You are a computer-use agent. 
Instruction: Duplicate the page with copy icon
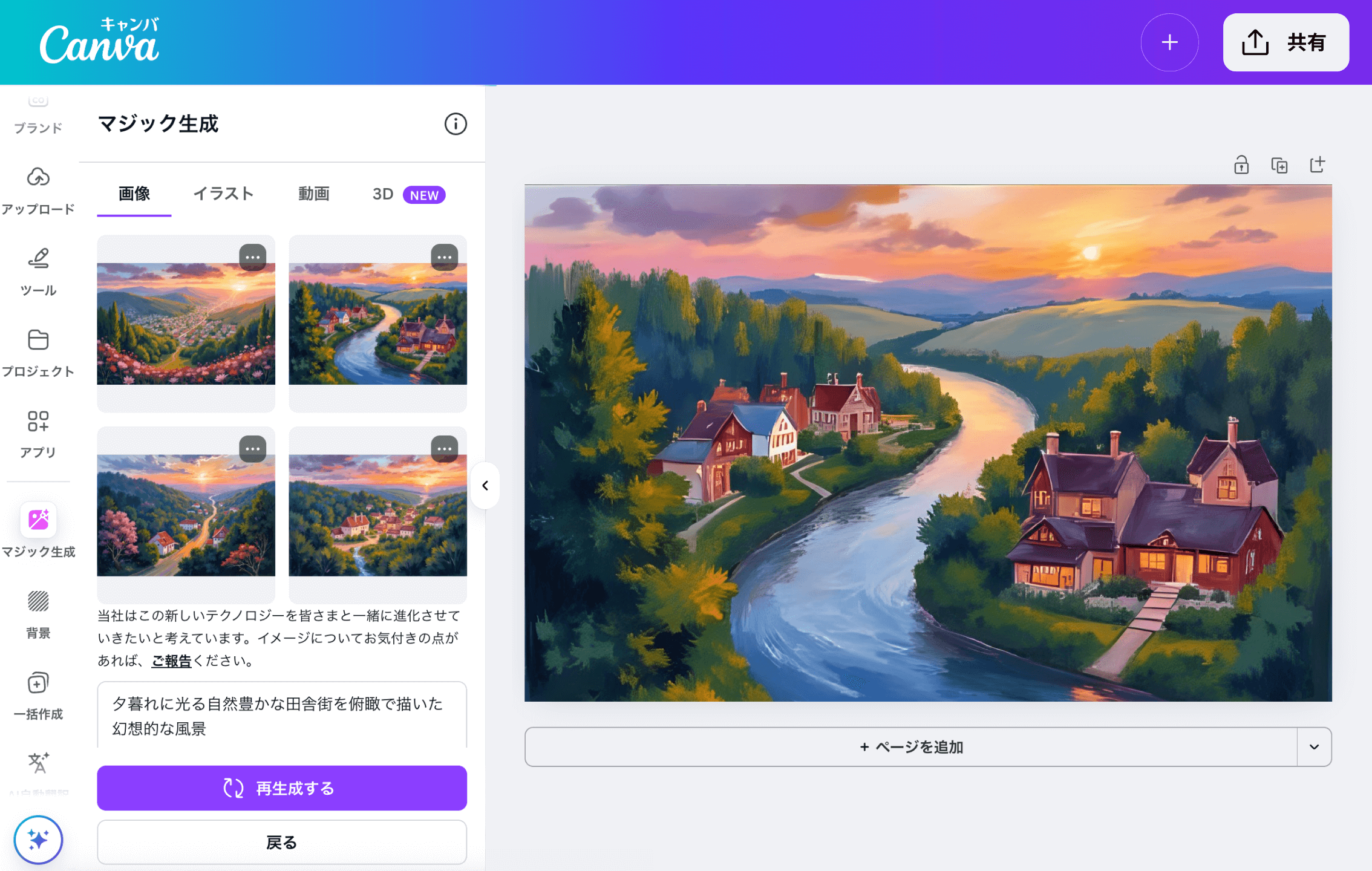(x=1279, y=165)
